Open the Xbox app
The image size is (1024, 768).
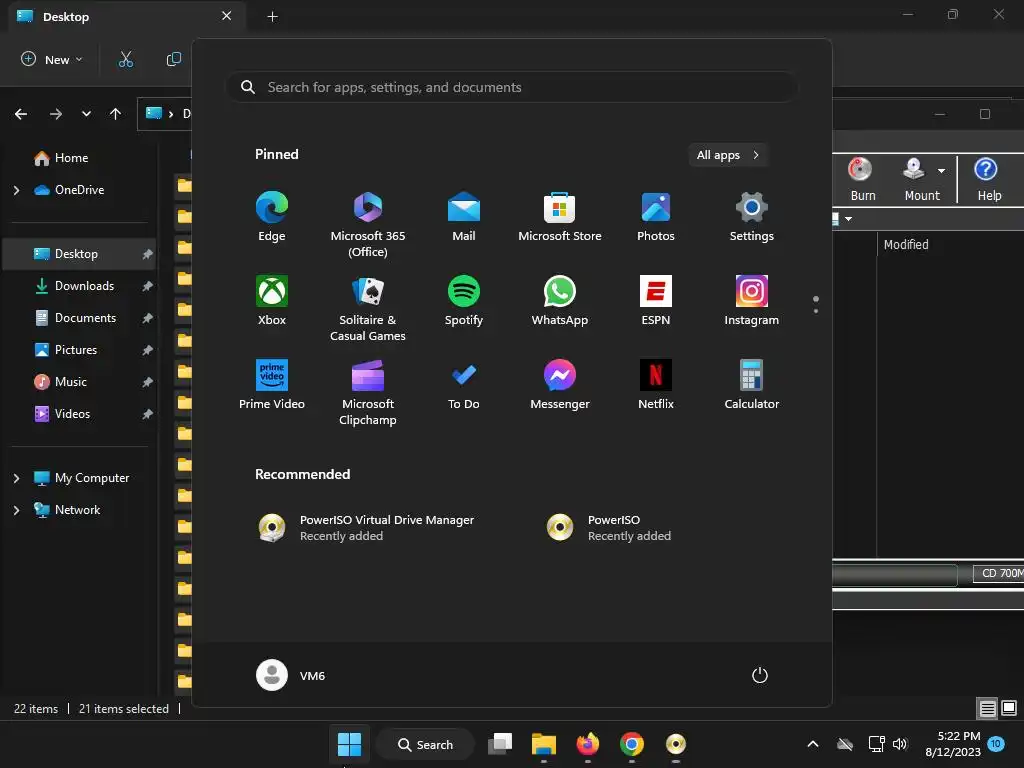tap(272, 301)
